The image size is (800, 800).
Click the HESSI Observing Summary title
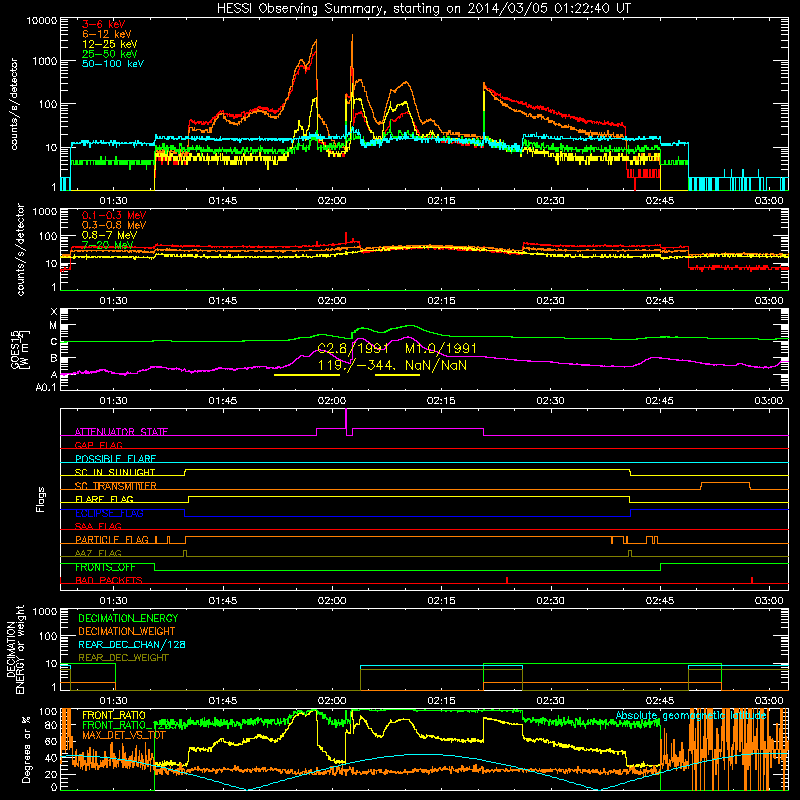click(424, 9)
